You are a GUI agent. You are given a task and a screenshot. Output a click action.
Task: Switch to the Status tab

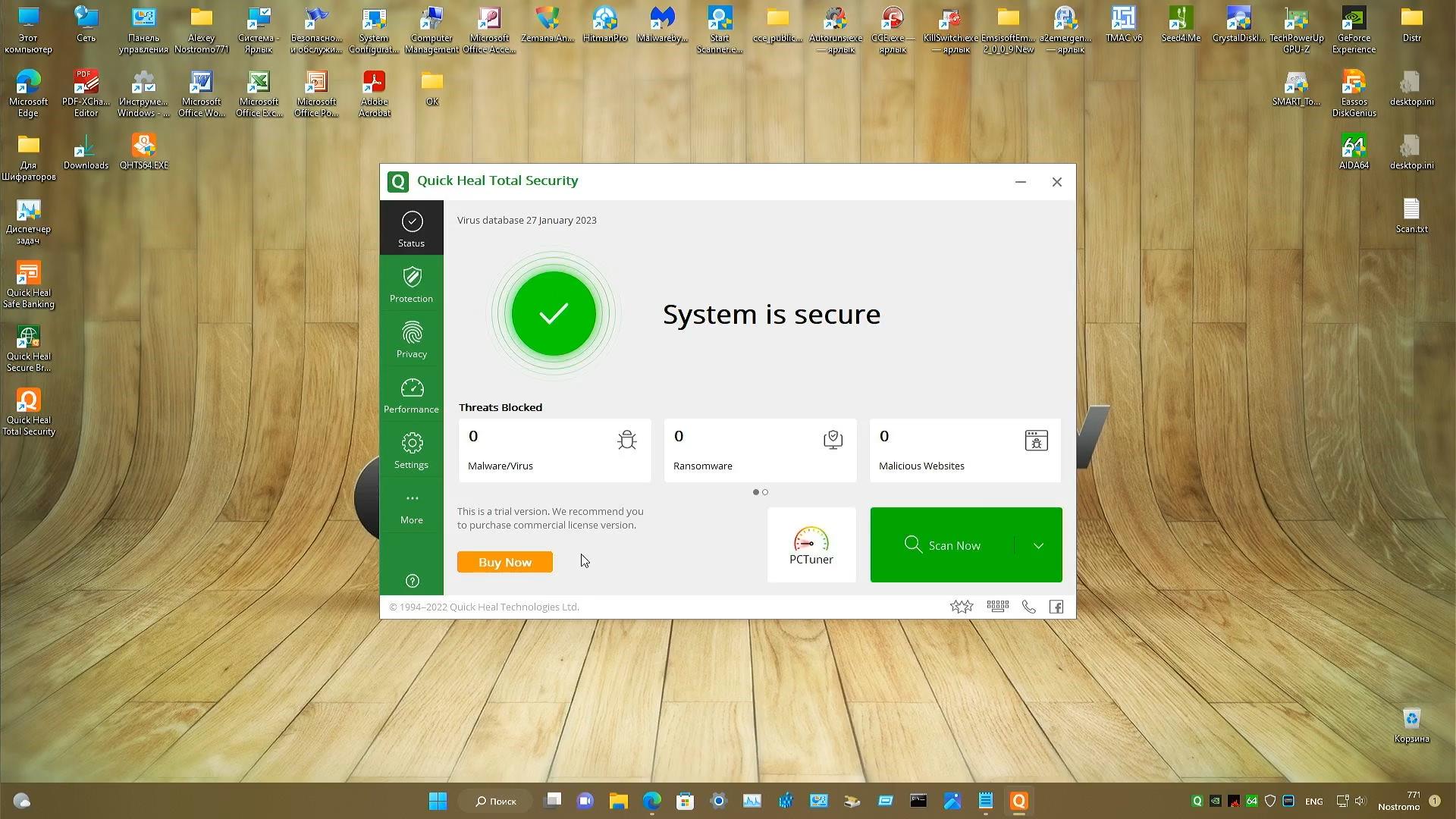coord(411,227)
